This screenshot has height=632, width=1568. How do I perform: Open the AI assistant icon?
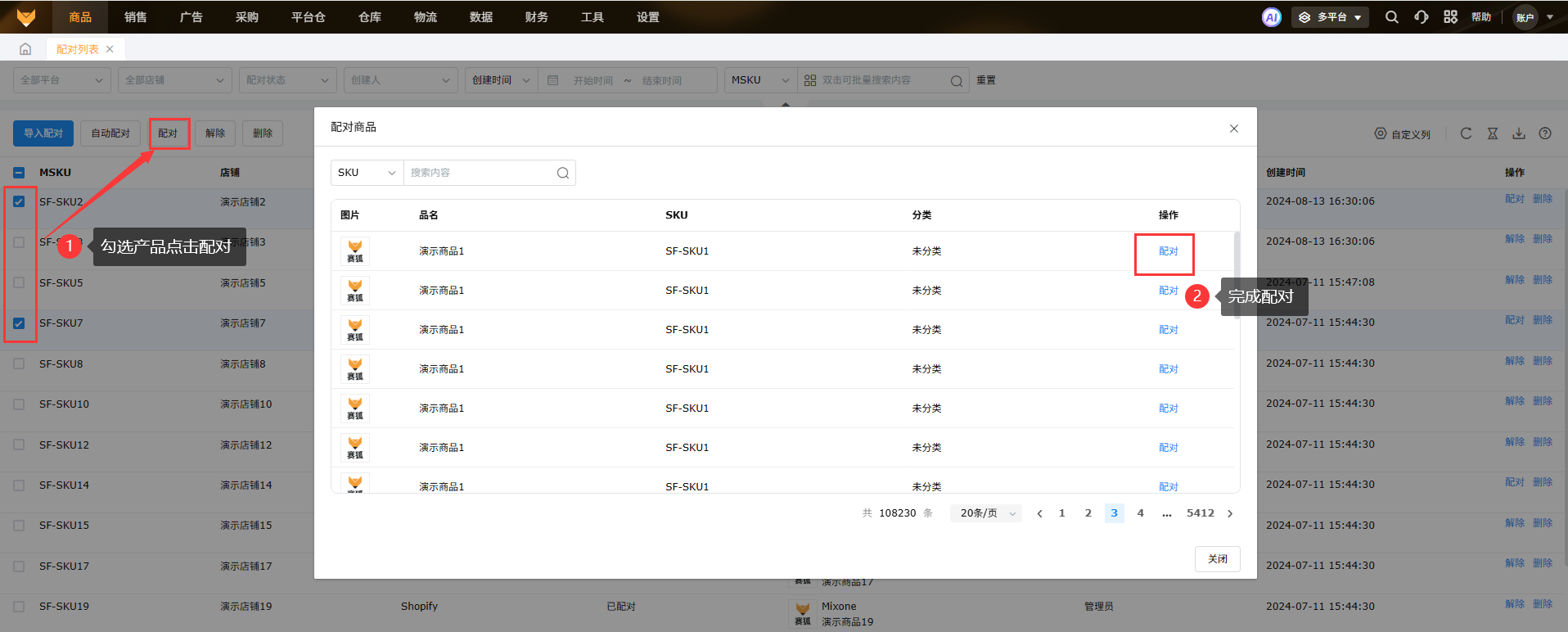(x=1271, y=17)
